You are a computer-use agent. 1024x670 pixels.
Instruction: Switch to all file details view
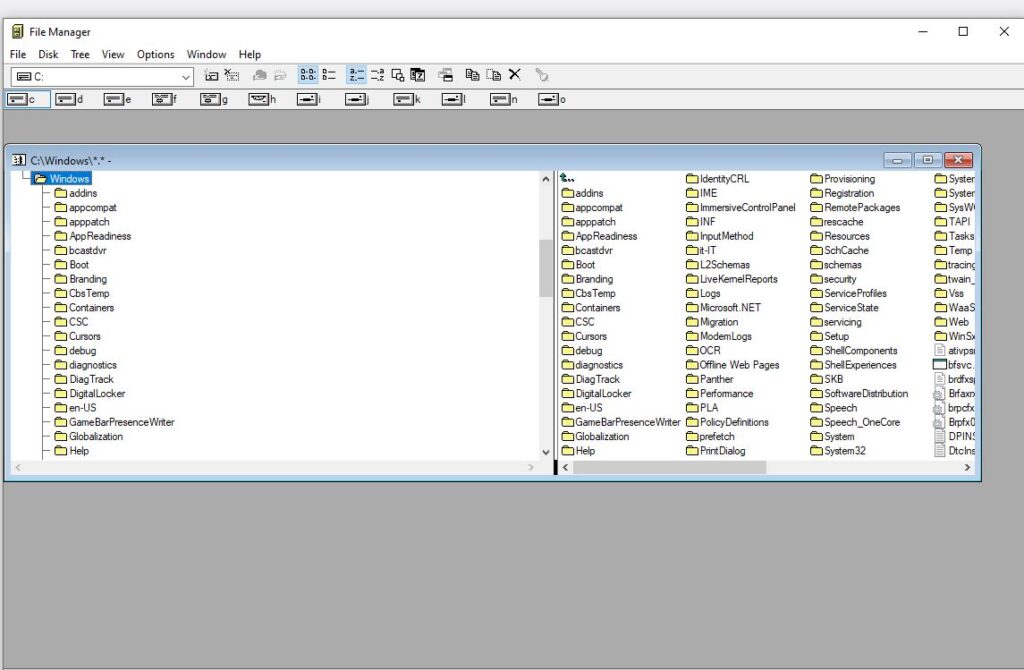coord(329,76)
